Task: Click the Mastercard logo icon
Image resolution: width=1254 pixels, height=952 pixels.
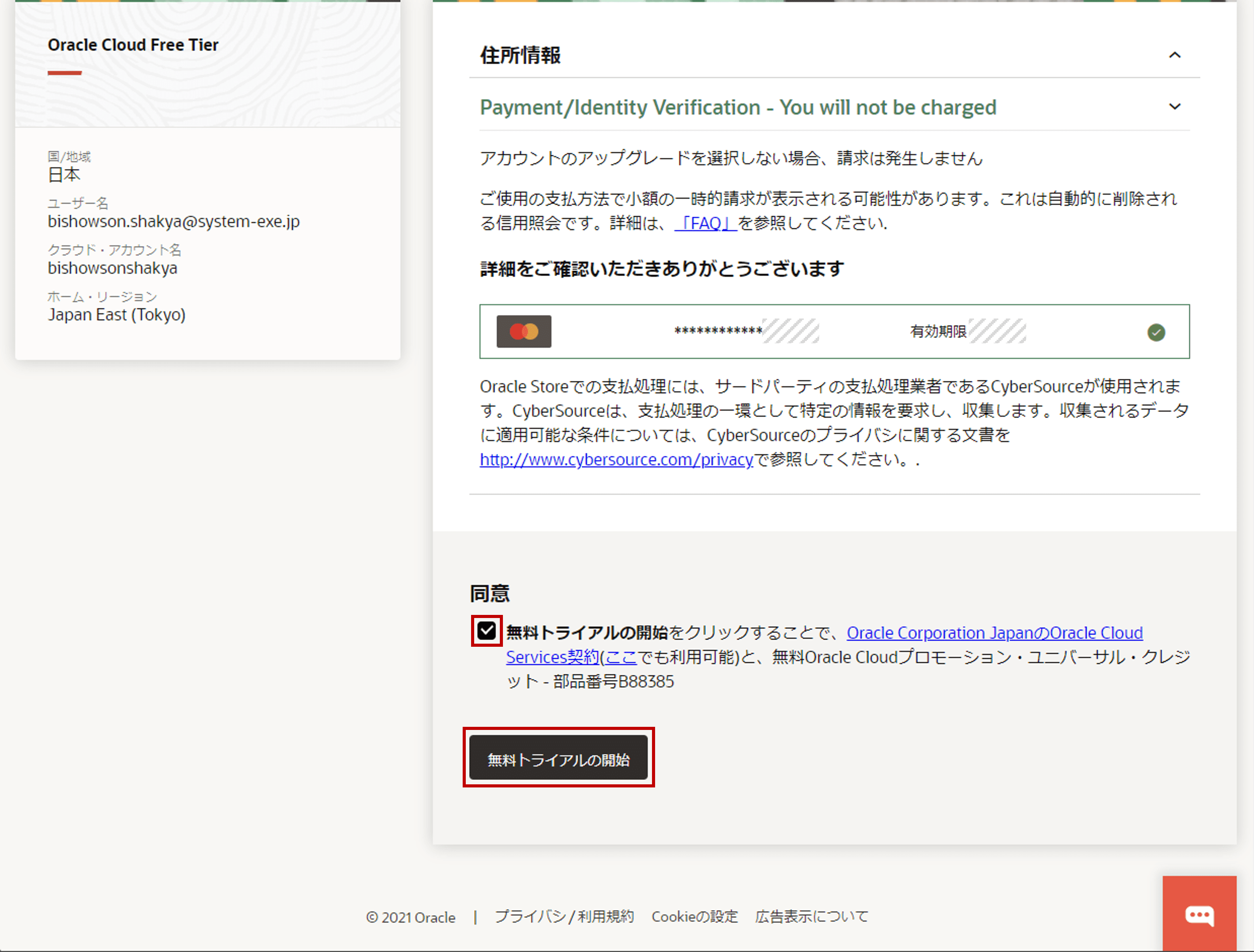Action: (x=524, y=331)
